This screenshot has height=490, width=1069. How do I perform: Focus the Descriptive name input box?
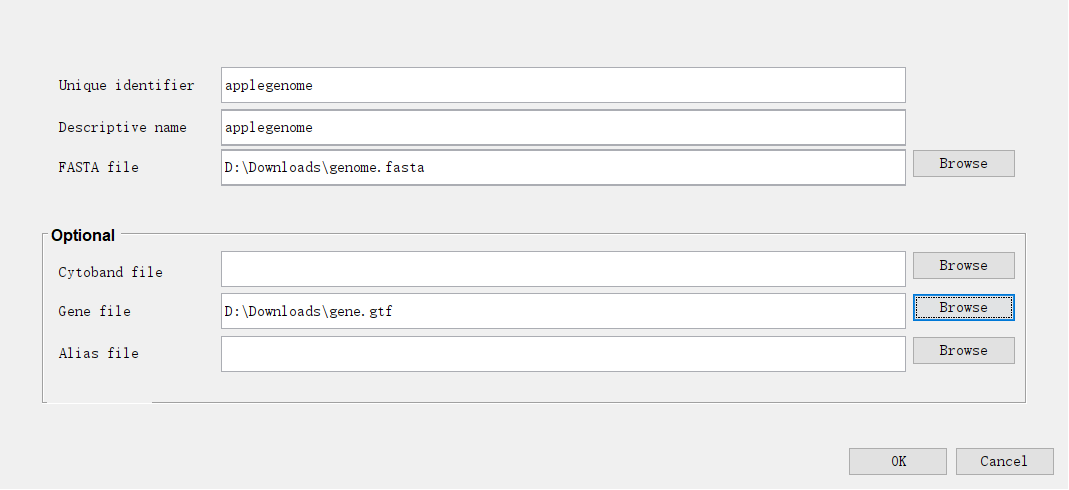coord(563,127)
